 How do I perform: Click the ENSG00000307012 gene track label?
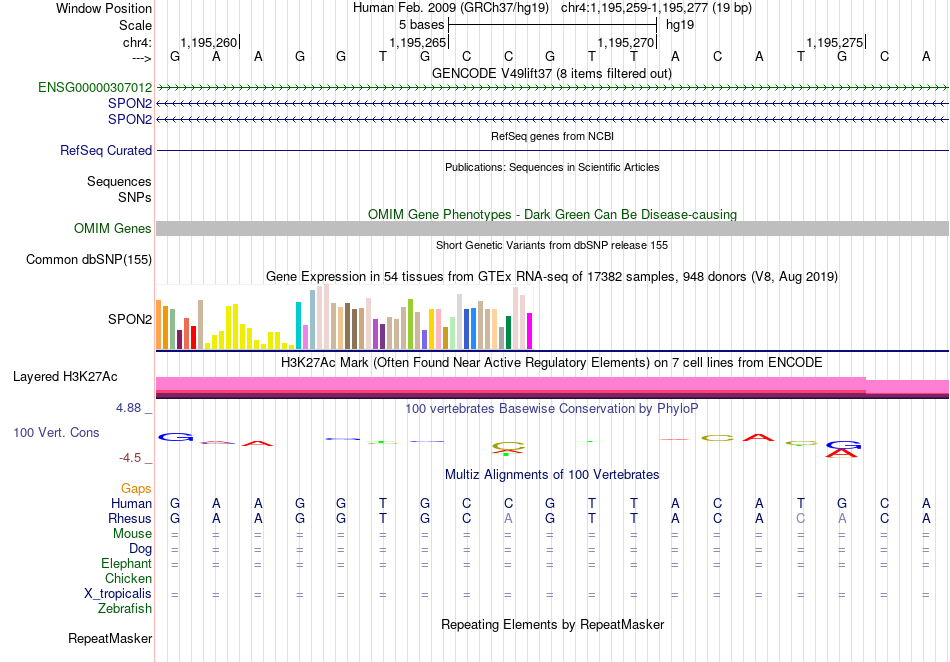point(95,88)
